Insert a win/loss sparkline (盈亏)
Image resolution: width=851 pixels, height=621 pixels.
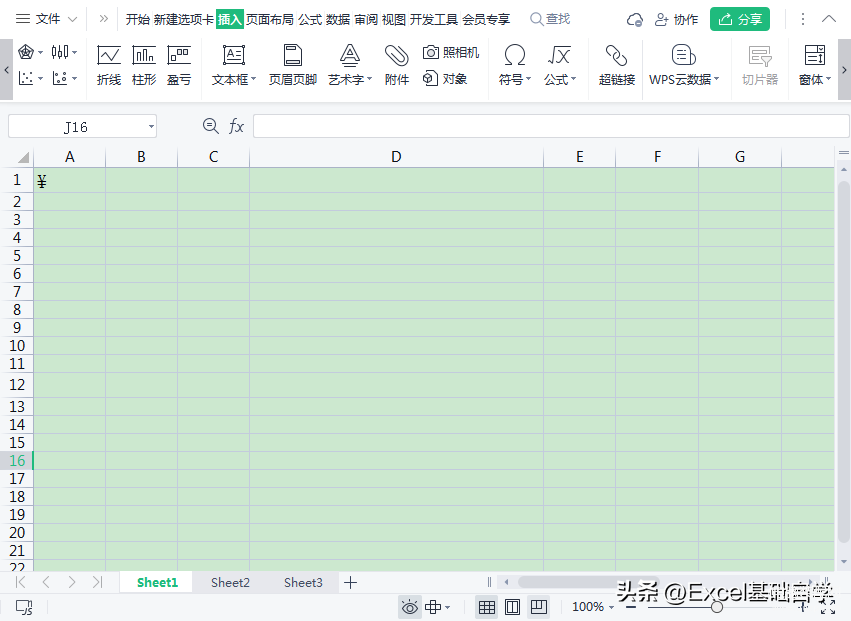179,66
